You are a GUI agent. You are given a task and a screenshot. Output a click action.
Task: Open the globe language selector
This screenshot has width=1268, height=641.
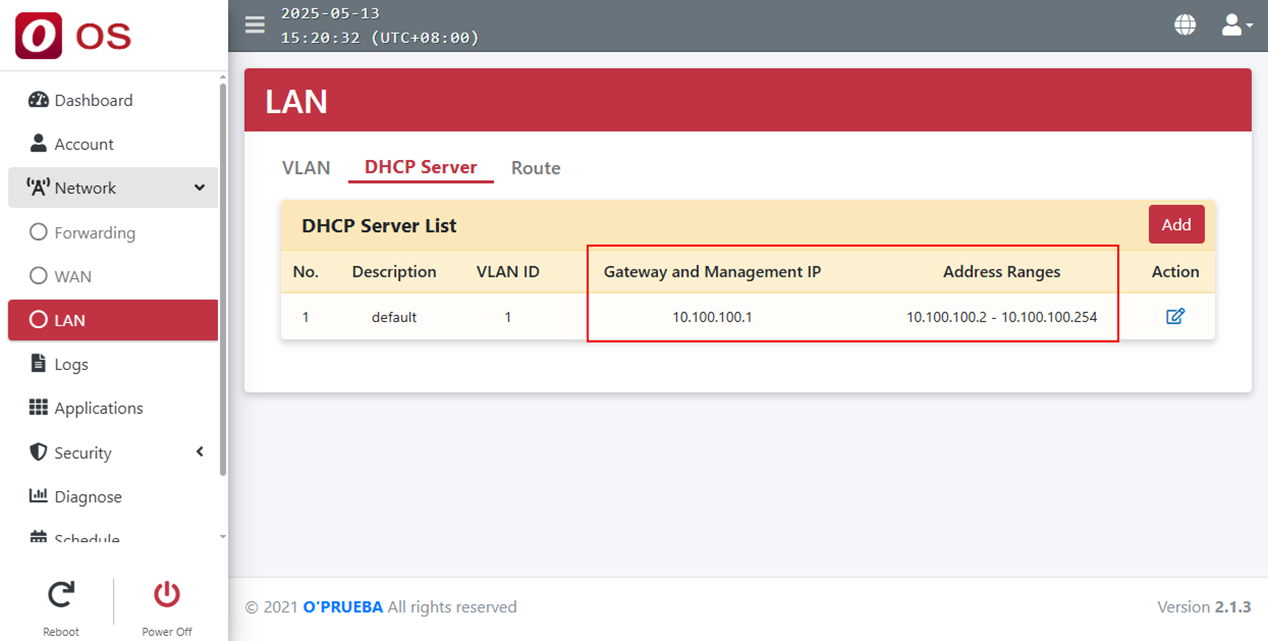1185,25
